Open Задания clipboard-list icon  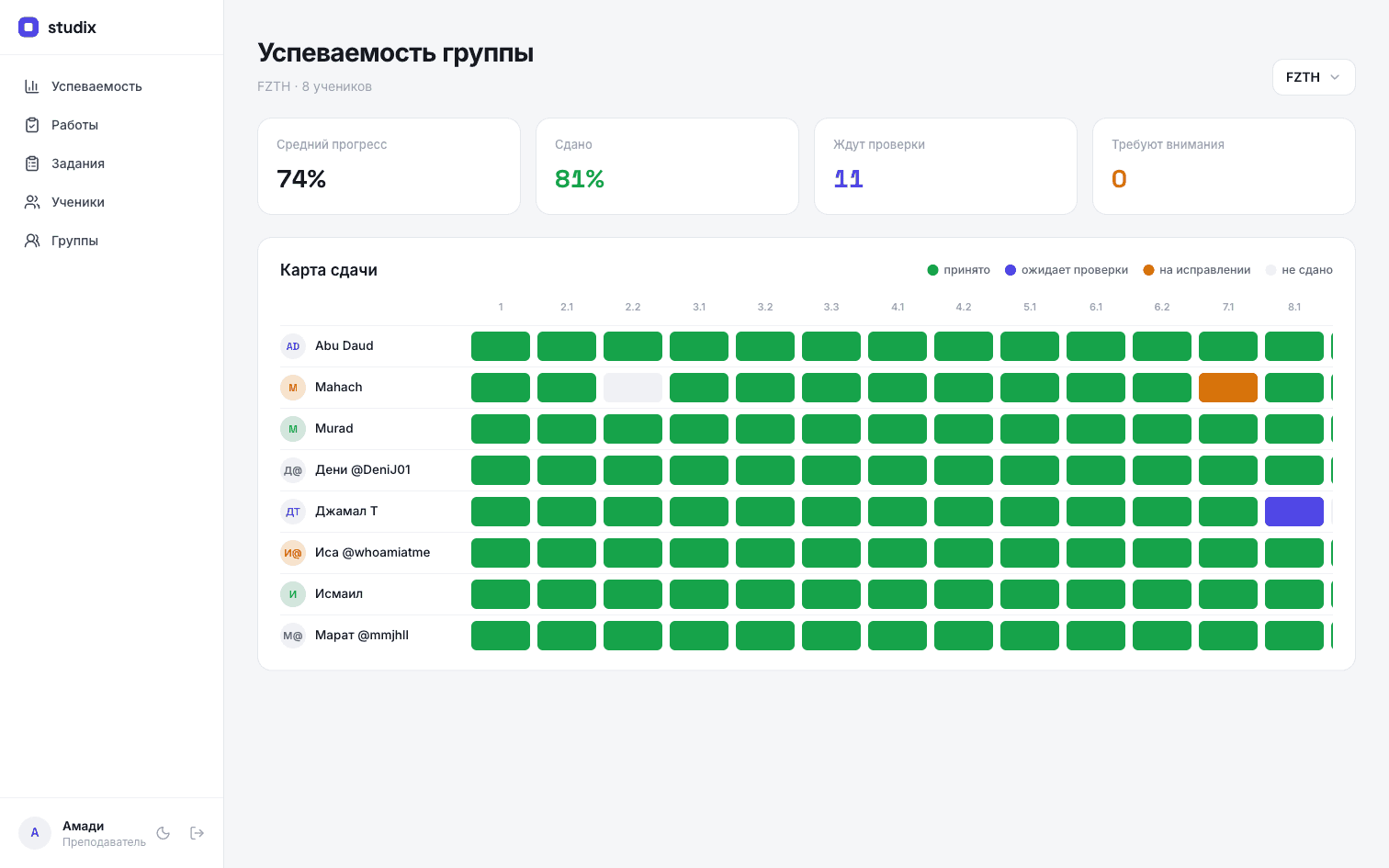32,163
